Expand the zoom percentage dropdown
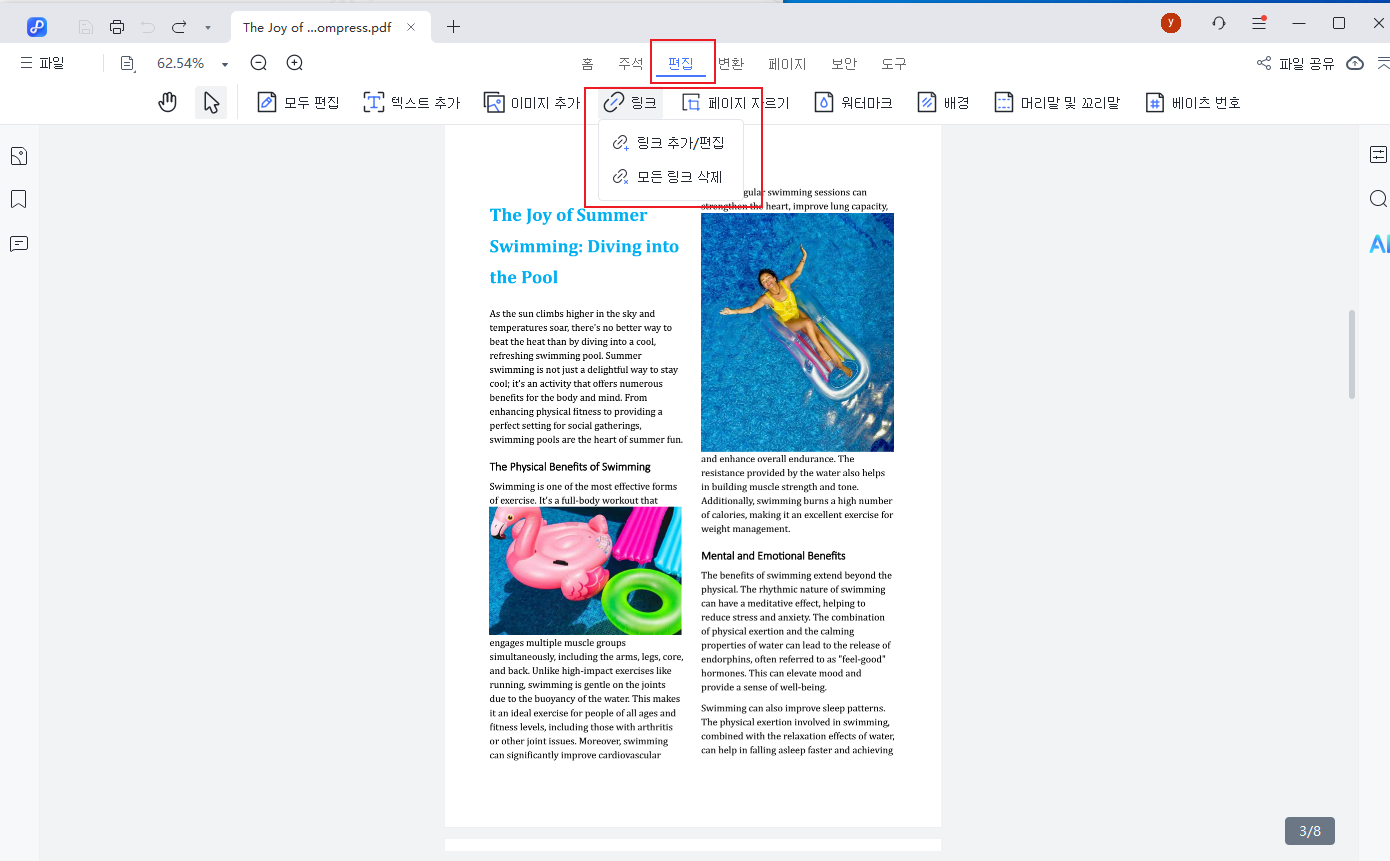 point(225,64)
